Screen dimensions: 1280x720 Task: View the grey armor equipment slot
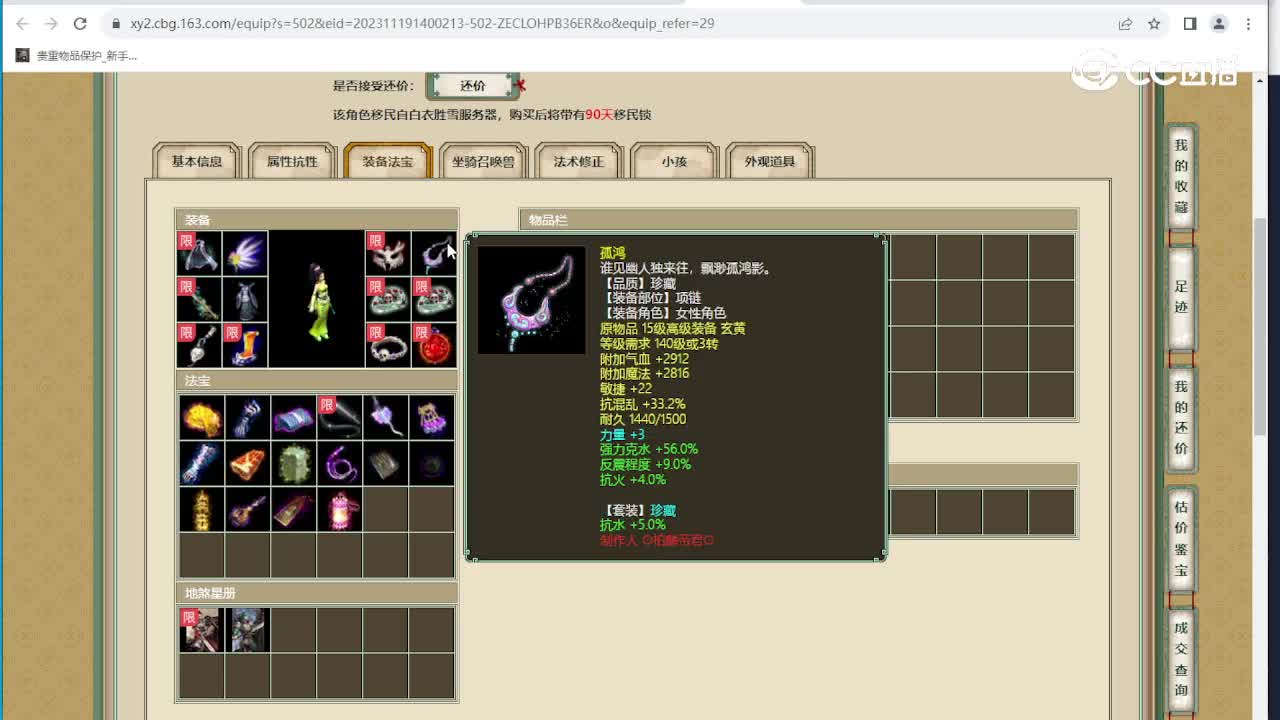(199, 253)
